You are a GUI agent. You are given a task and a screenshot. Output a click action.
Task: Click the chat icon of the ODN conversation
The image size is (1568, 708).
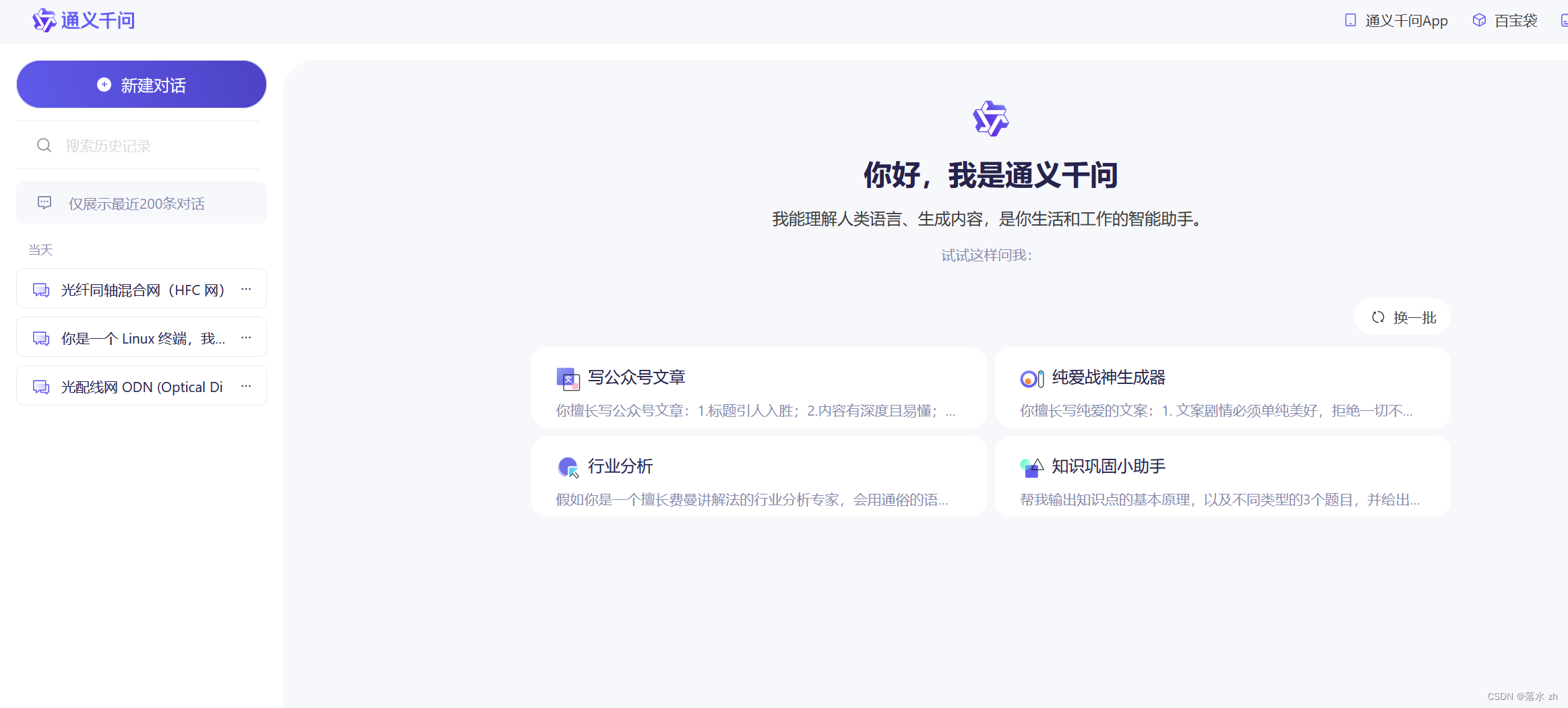pyautogui.click(x=41, y=387)
